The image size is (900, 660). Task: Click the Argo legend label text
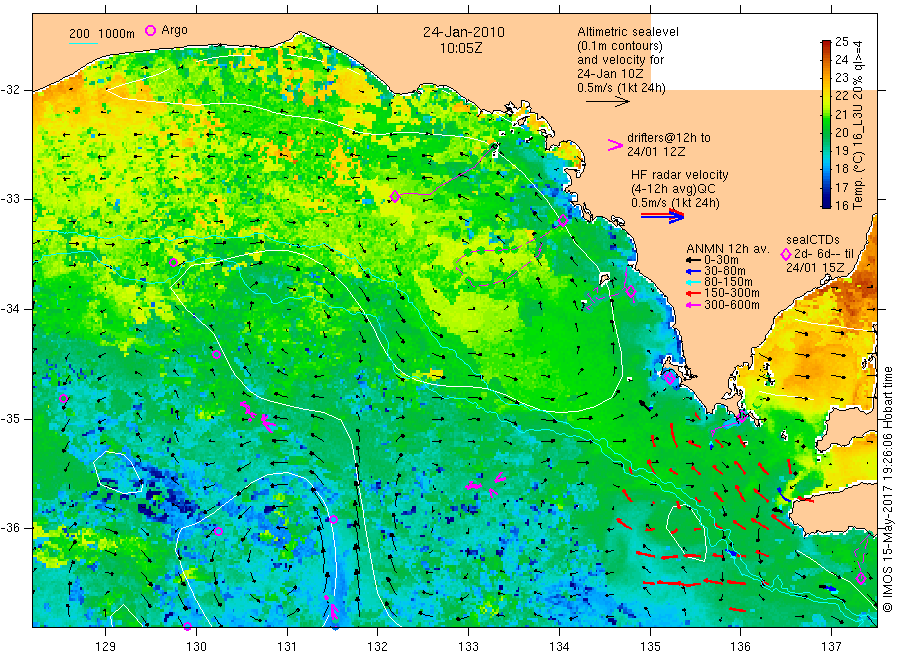point(174,30)
